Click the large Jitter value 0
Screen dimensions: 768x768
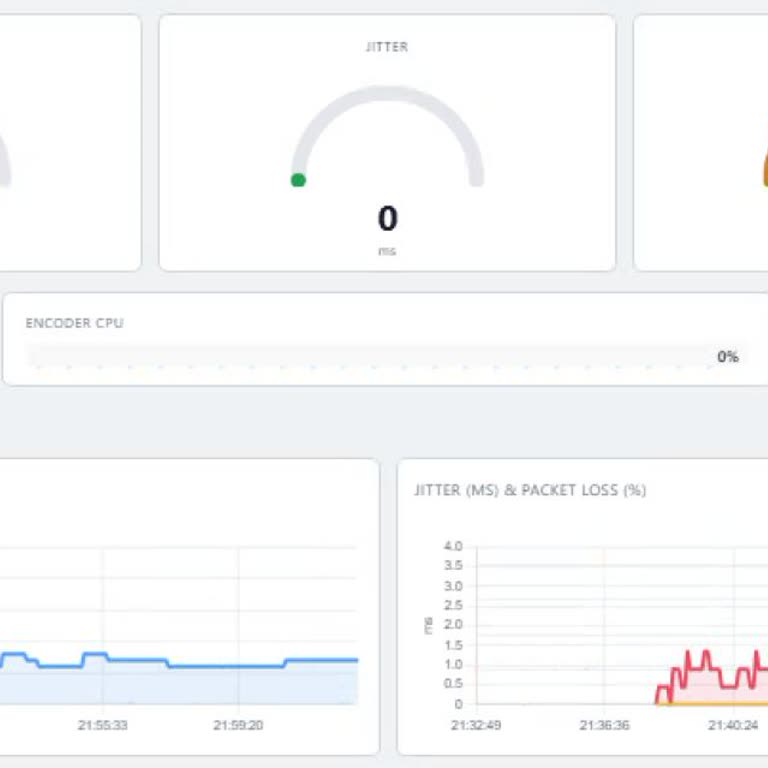pos(387,218)
